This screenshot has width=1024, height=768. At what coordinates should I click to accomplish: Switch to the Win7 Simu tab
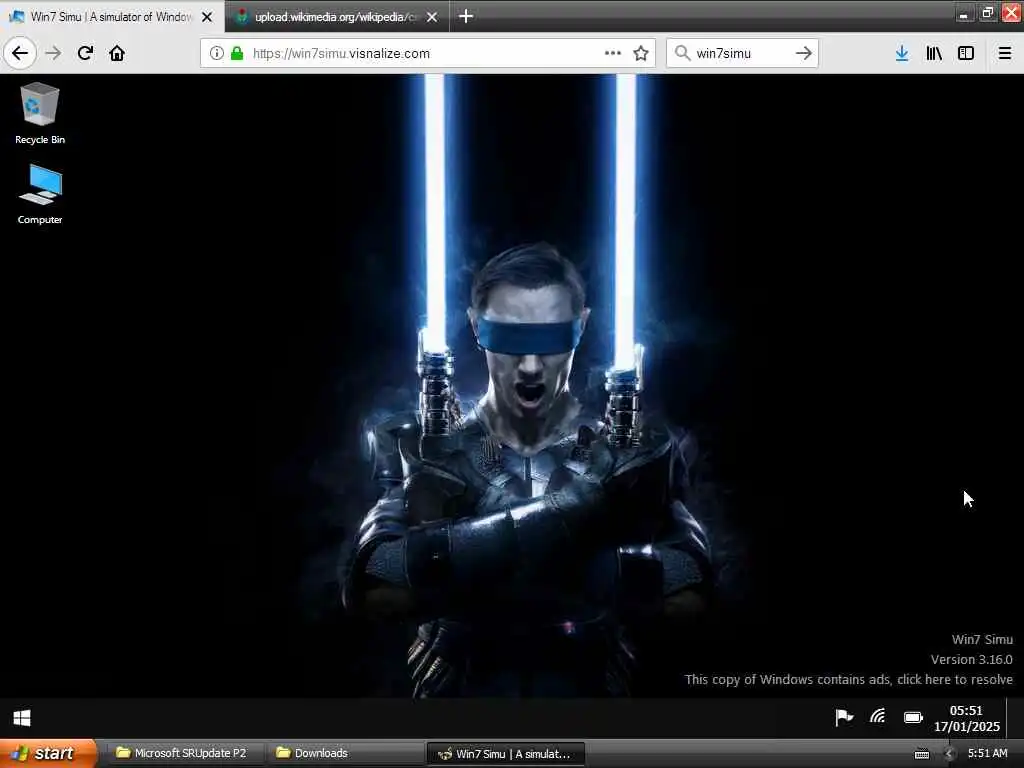click(112, 16)
